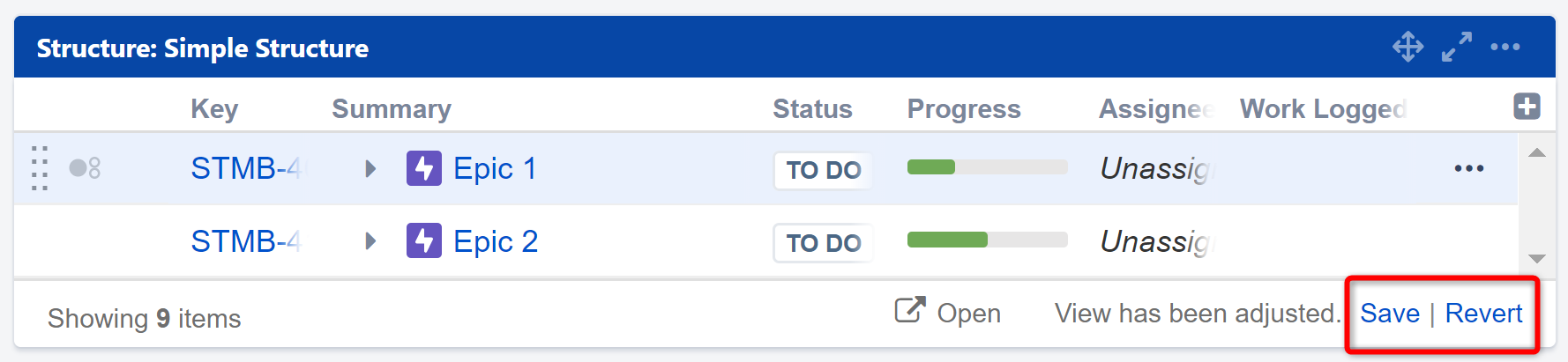Open the Epic 1 row actions ellipsis
This screenshot has height=362, width=1568.
(1468, 168)
